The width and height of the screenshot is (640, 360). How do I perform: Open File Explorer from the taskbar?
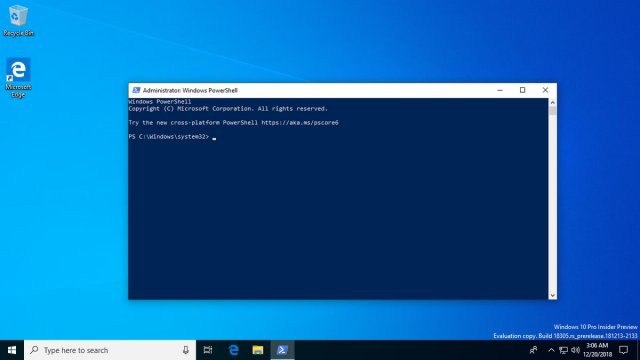(258, 350)
